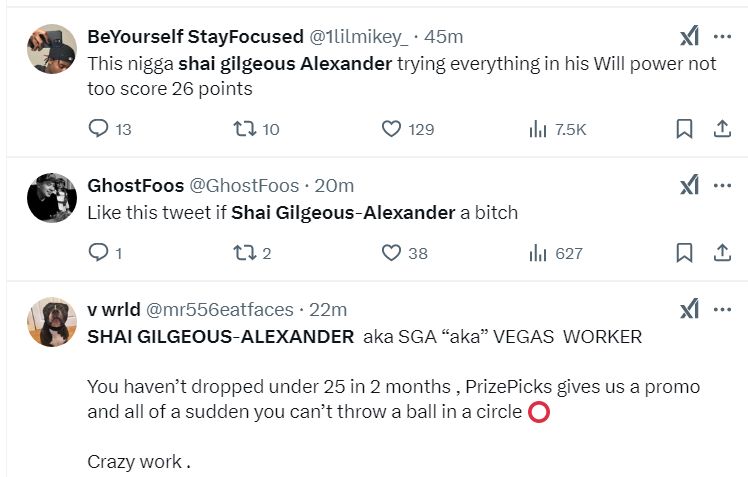This screenshot has width=748, height=477.
Task: Share the BeYourself StayFocused tweet
Action: click(x=721, y=129)
